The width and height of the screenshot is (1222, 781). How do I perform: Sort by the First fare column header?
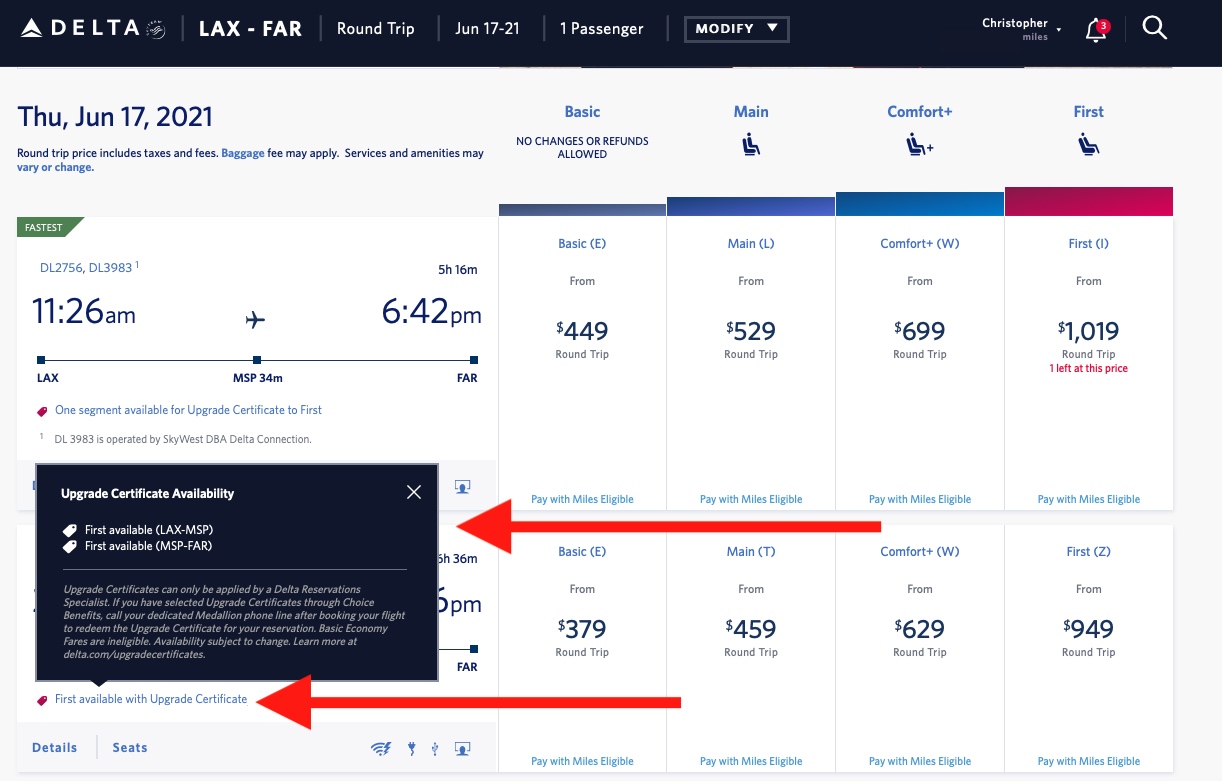click(1089, 112)
